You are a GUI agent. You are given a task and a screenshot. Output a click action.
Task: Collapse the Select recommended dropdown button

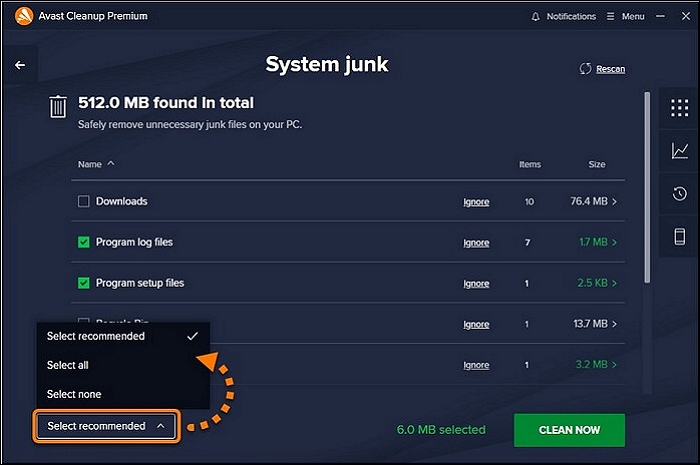(x=106, y=426)
